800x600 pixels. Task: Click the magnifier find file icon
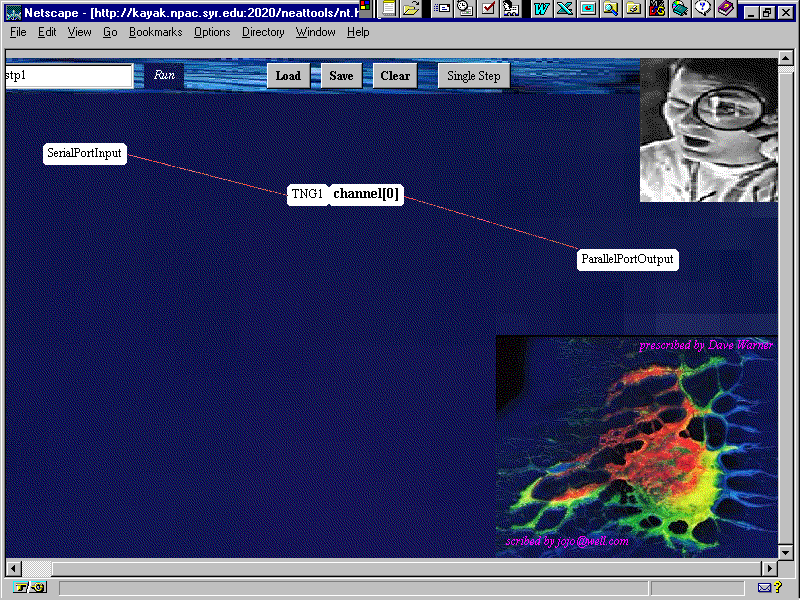[x=610, y=8]
